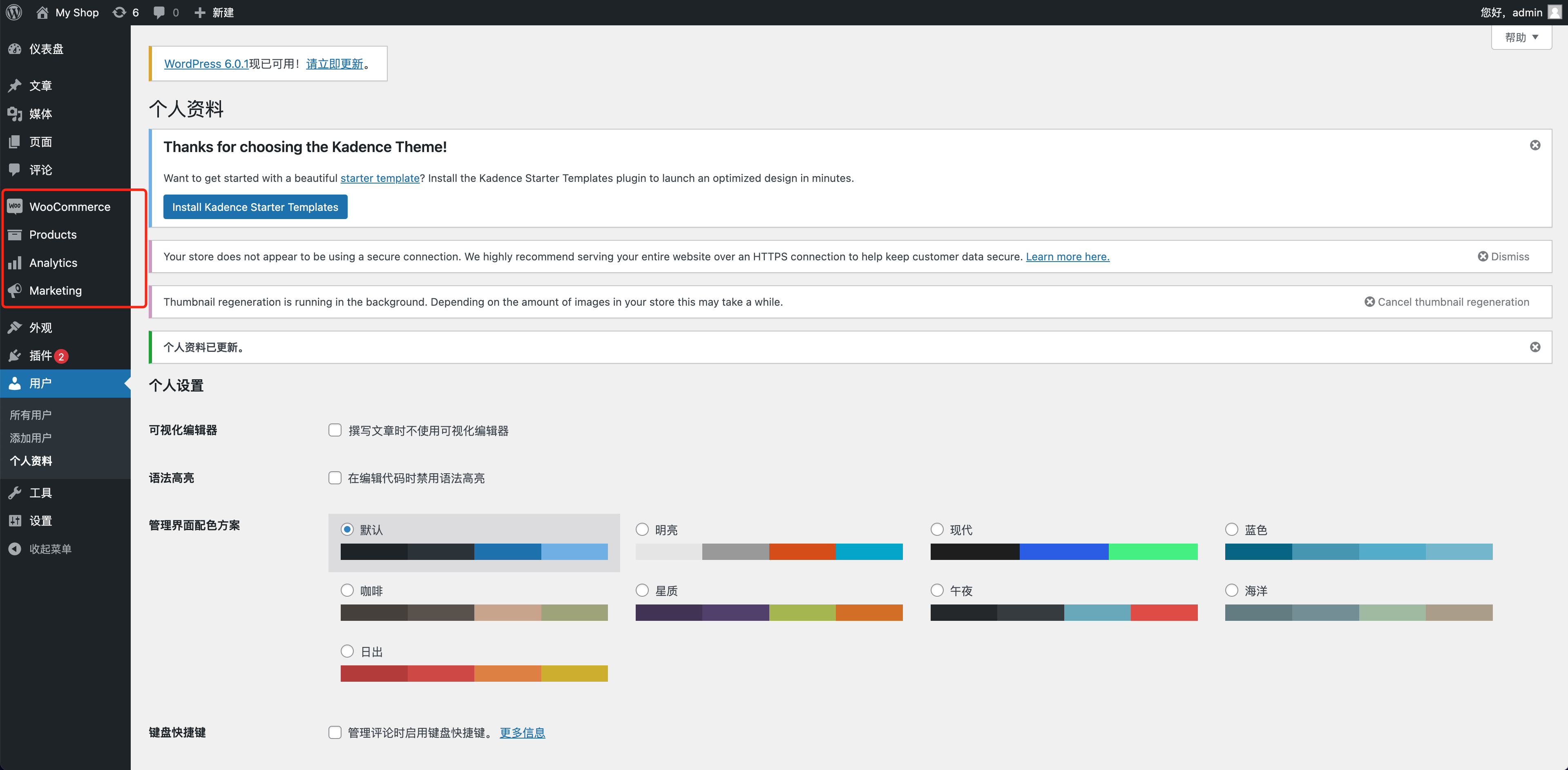Open the Analytics sidebar item
This screenshot has width=1568, height=770.
coord(53,262)
